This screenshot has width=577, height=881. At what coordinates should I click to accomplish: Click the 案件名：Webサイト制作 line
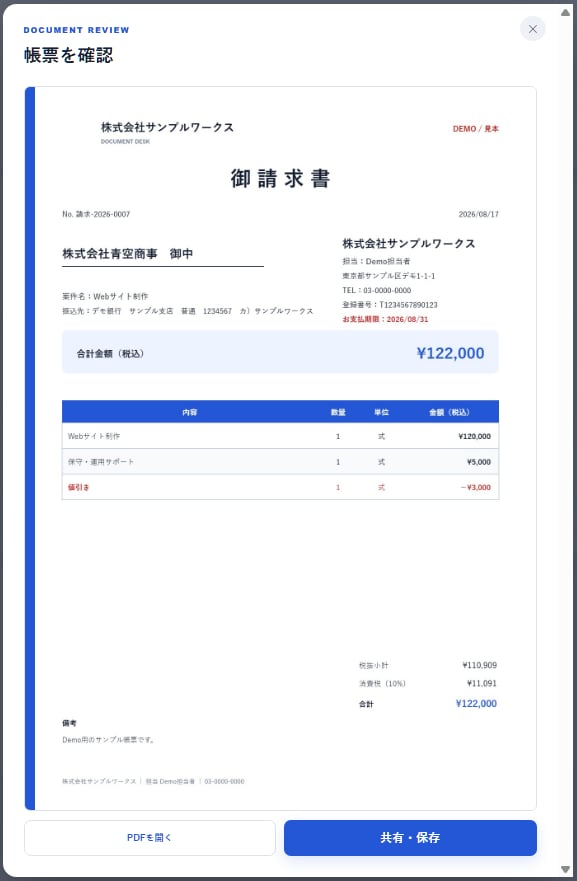(x=105, y=296)
